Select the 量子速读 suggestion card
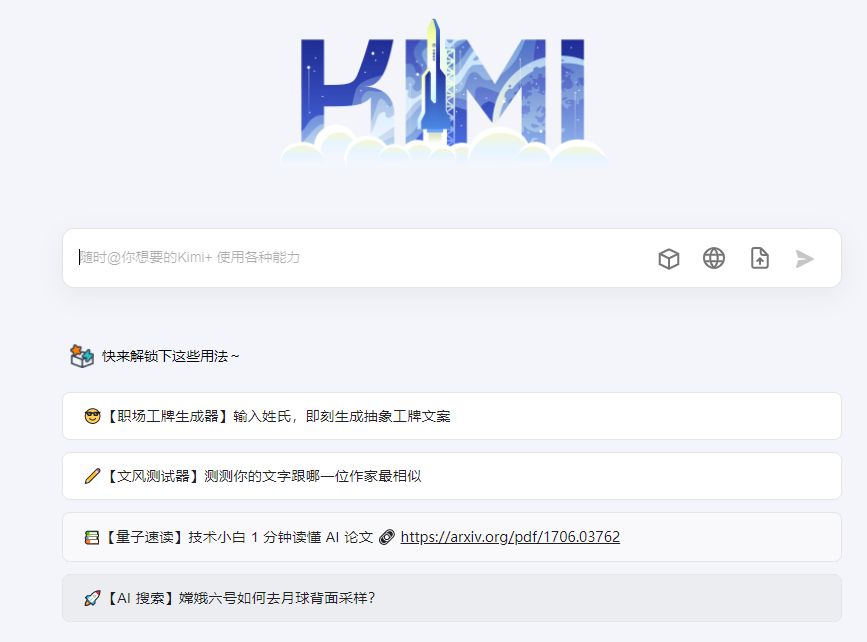 [x=452, y=537]
